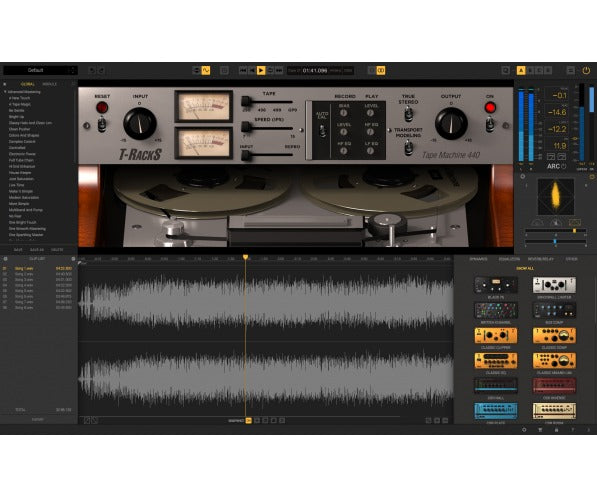
Task: Toggle the loop playback button
Action: [x=270, y=70]
